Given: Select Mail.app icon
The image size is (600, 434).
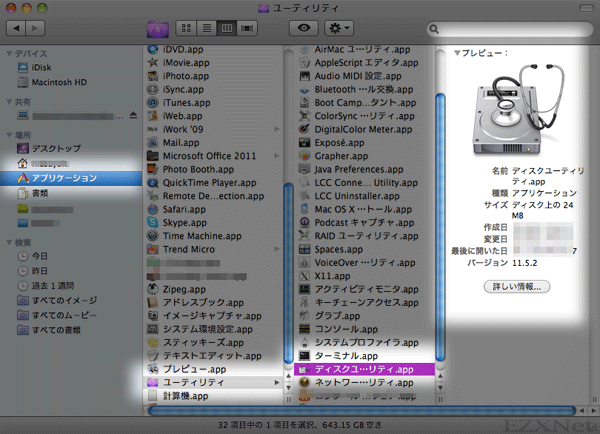Looking at the screenshot, I should pyautogui.click(x=153, y=143).
